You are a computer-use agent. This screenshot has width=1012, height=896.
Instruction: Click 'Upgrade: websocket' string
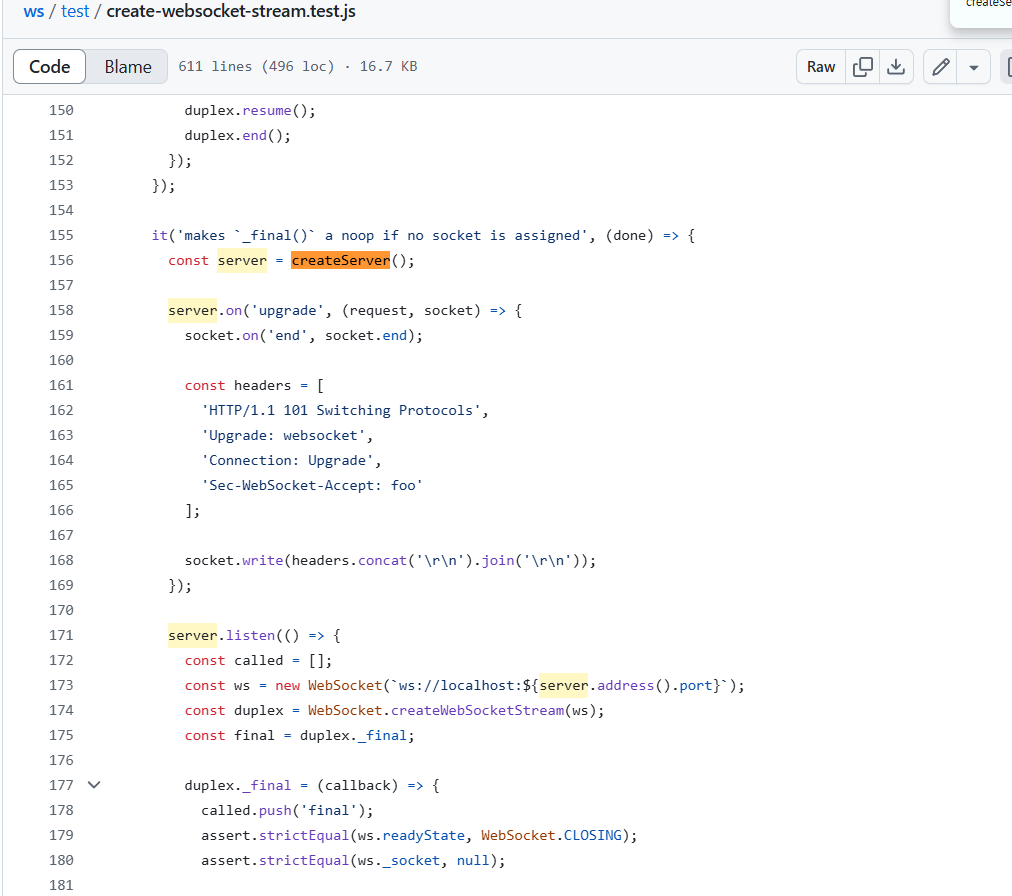tap(283, 436)
